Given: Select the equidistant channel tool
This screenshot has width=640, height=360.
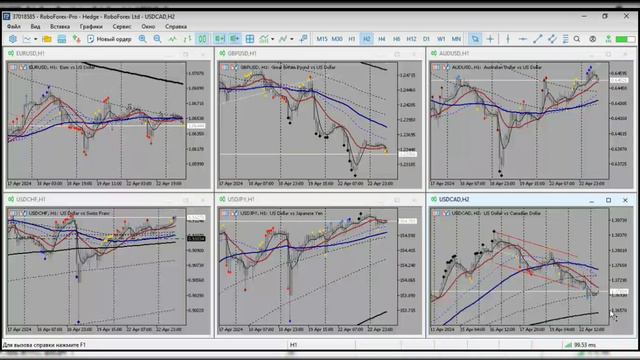Looking at the screenshot, I should click(552, 39).
